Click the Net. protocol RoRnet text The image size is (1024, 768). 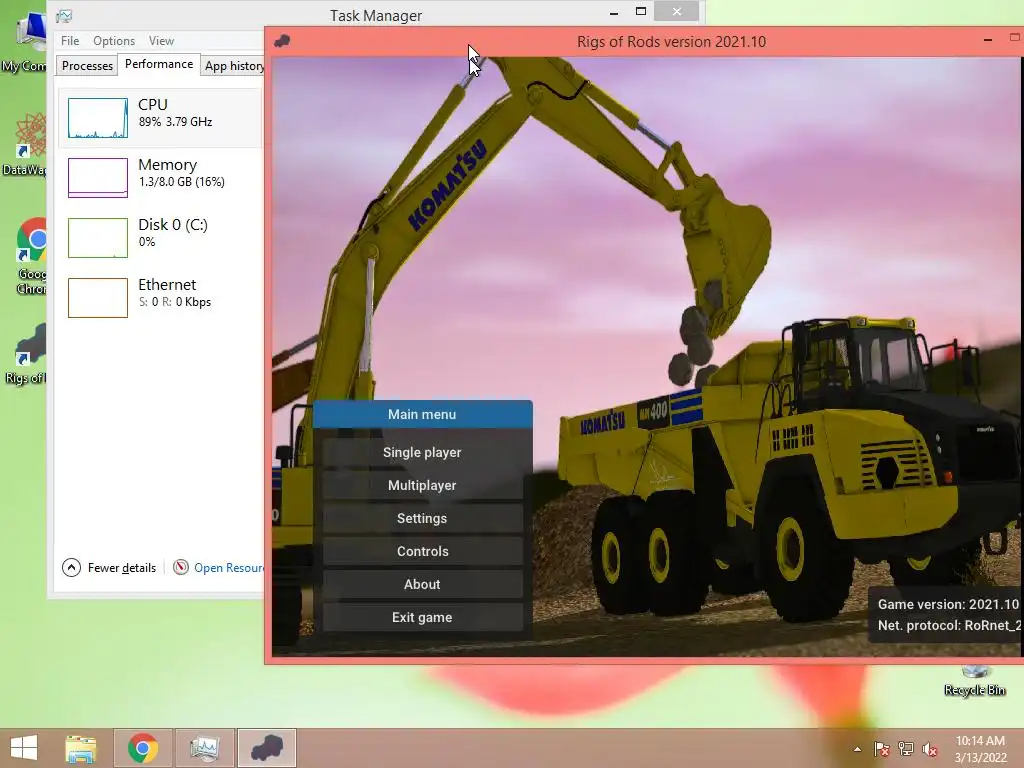[x=950, y=625]
